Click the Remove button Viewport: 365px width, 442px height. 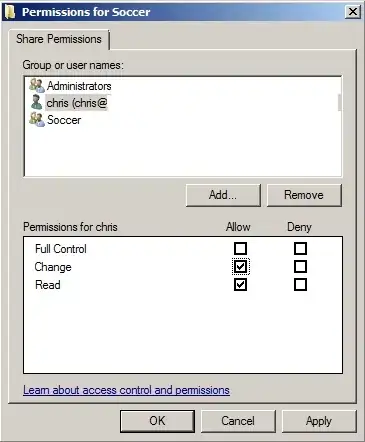(304, 195)
